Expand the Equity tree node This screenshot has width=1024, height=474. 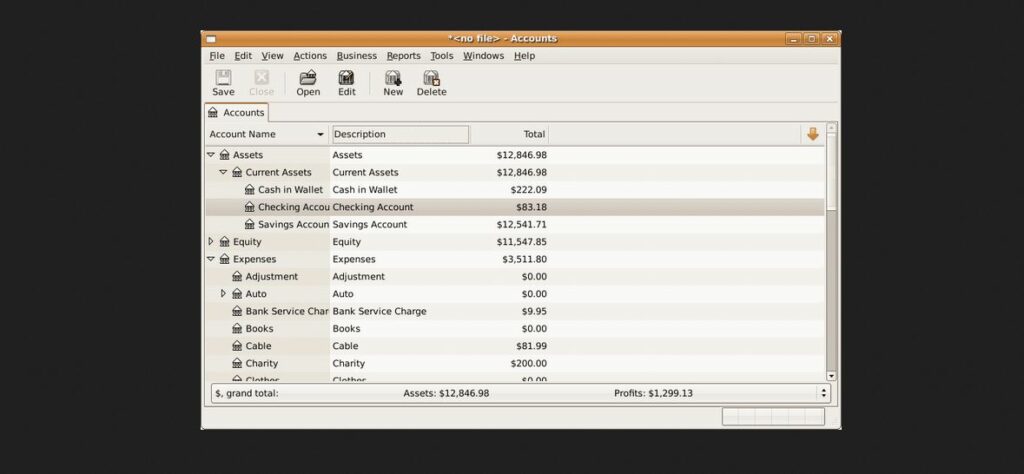tap(210, 242)
